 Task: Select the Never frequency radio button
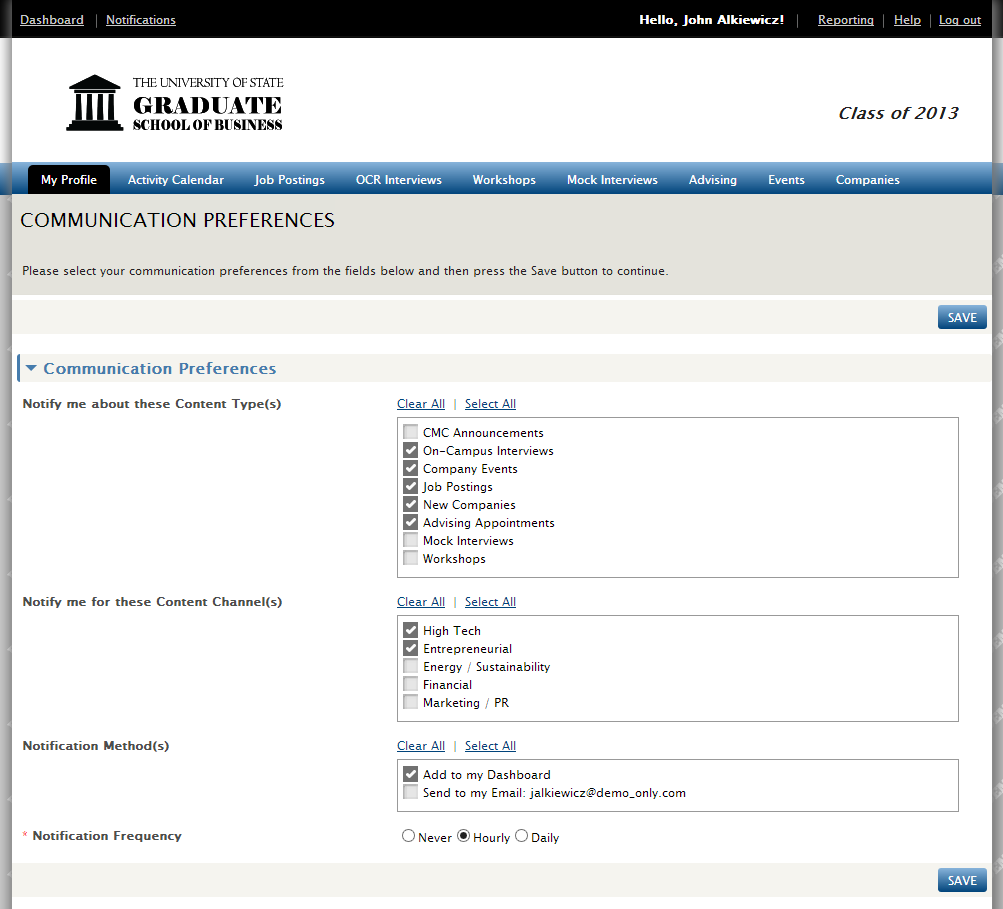point(408,836)
